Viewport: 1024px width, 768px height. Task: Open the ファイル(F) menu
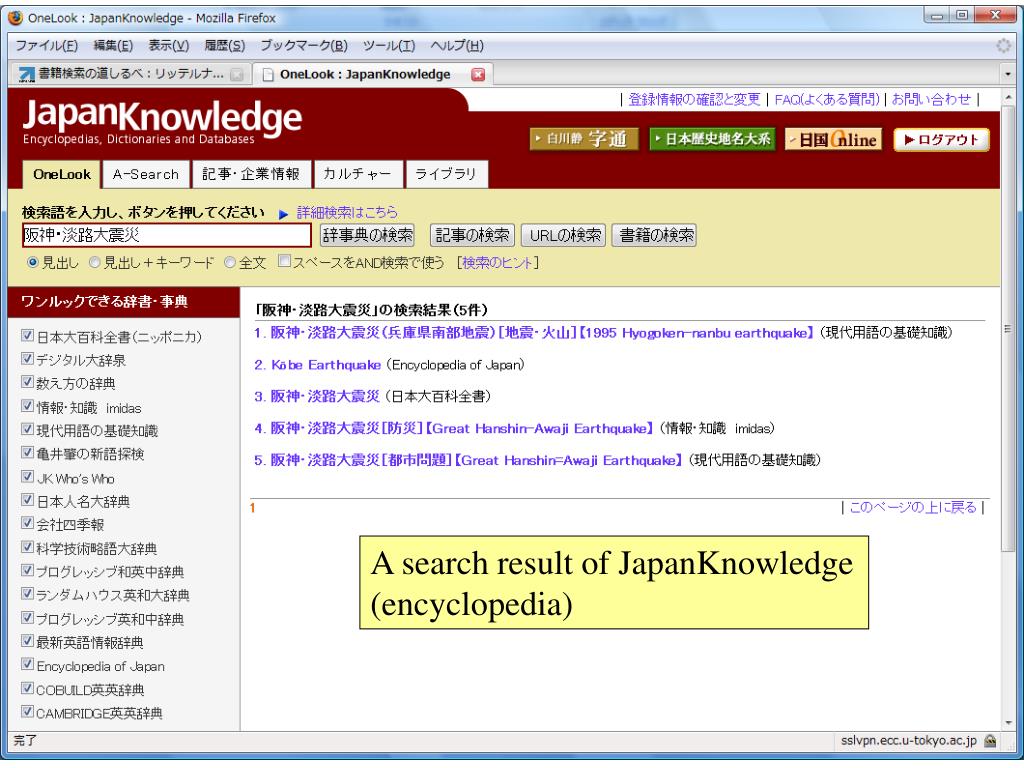tap(46, 46)
